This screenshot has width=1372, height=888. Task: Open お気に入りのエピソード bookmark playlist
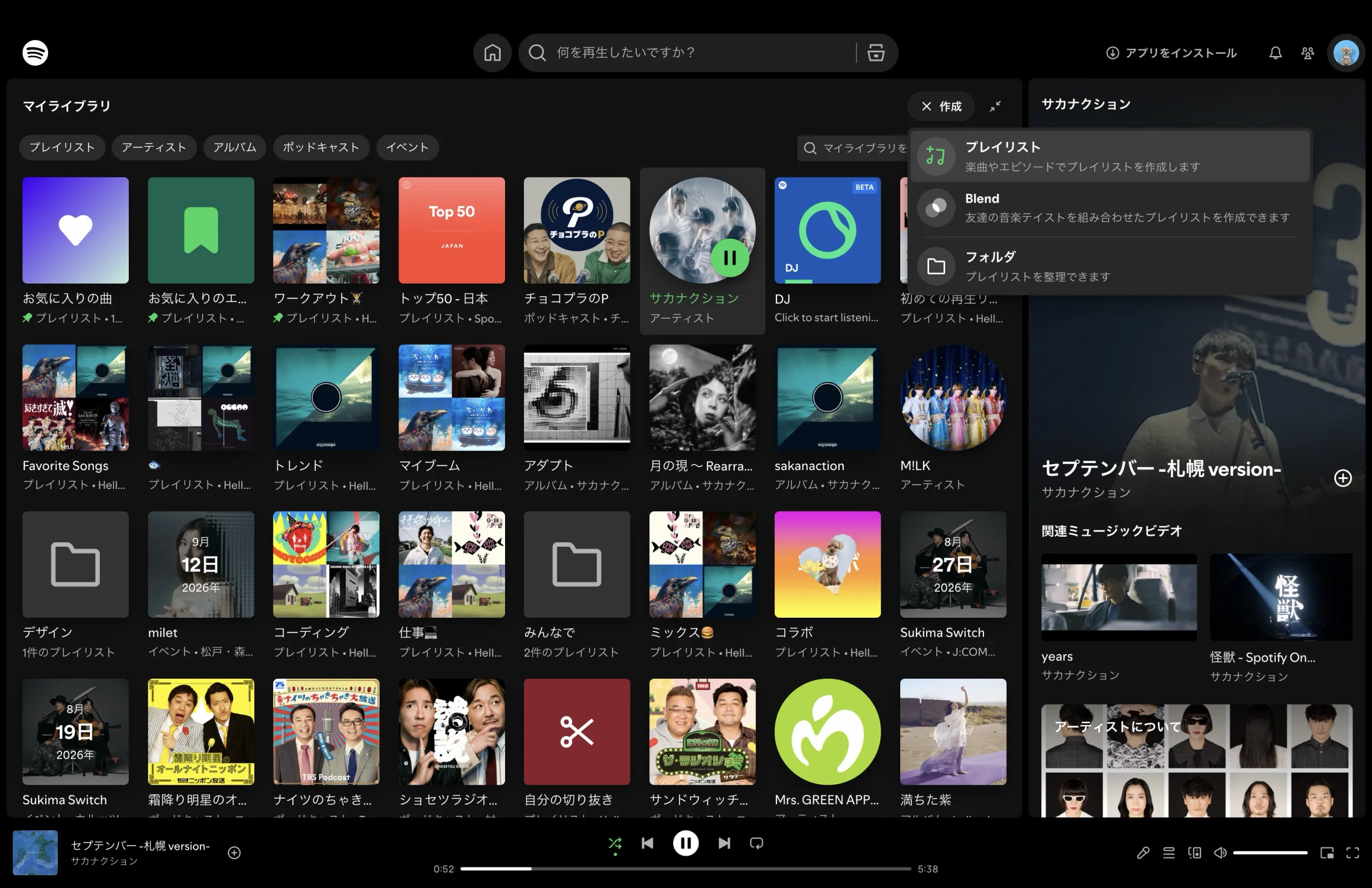click(x=200, y=251)
